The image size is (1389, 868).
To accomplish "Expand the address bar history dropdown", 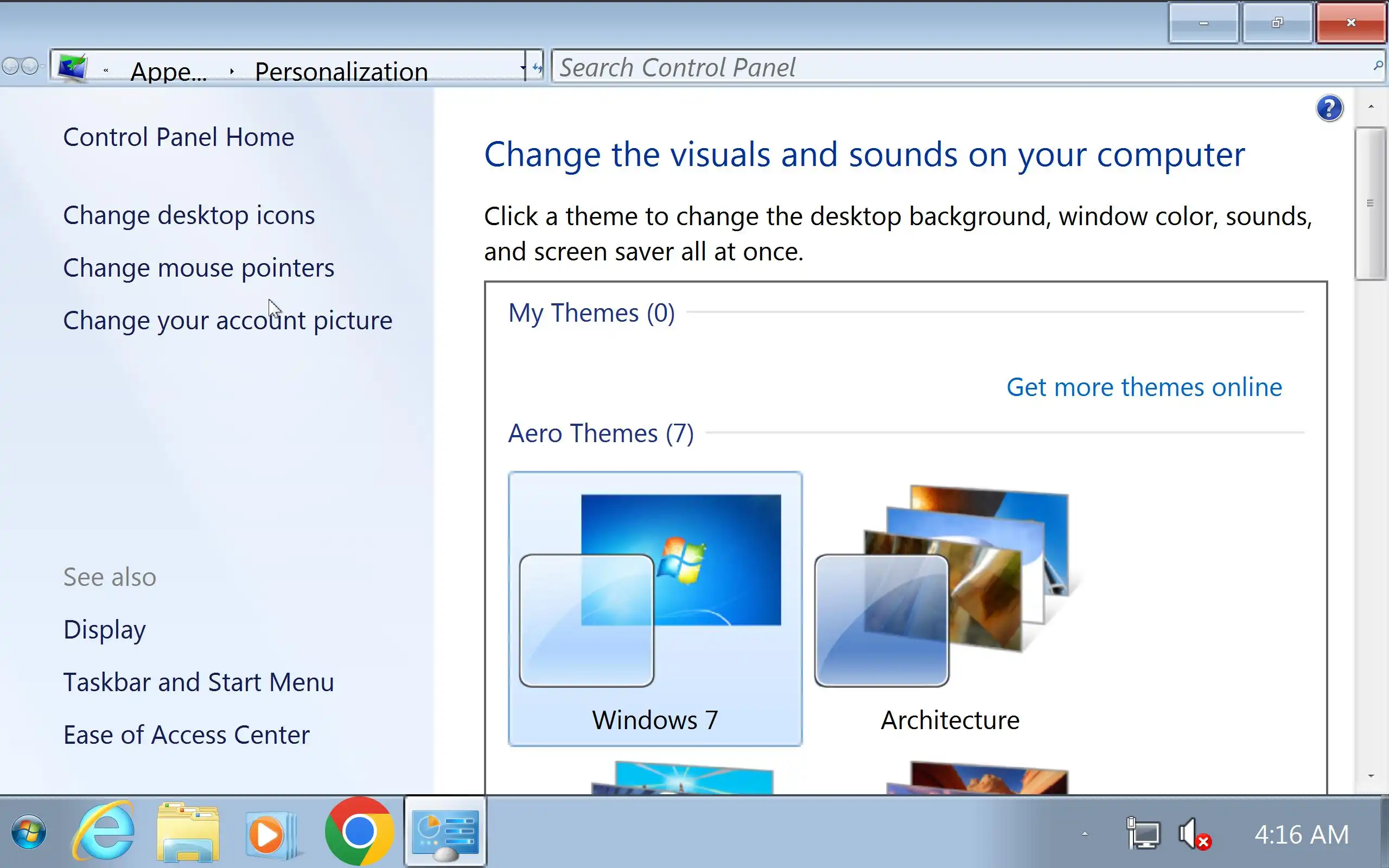I will tap(523, 68).
